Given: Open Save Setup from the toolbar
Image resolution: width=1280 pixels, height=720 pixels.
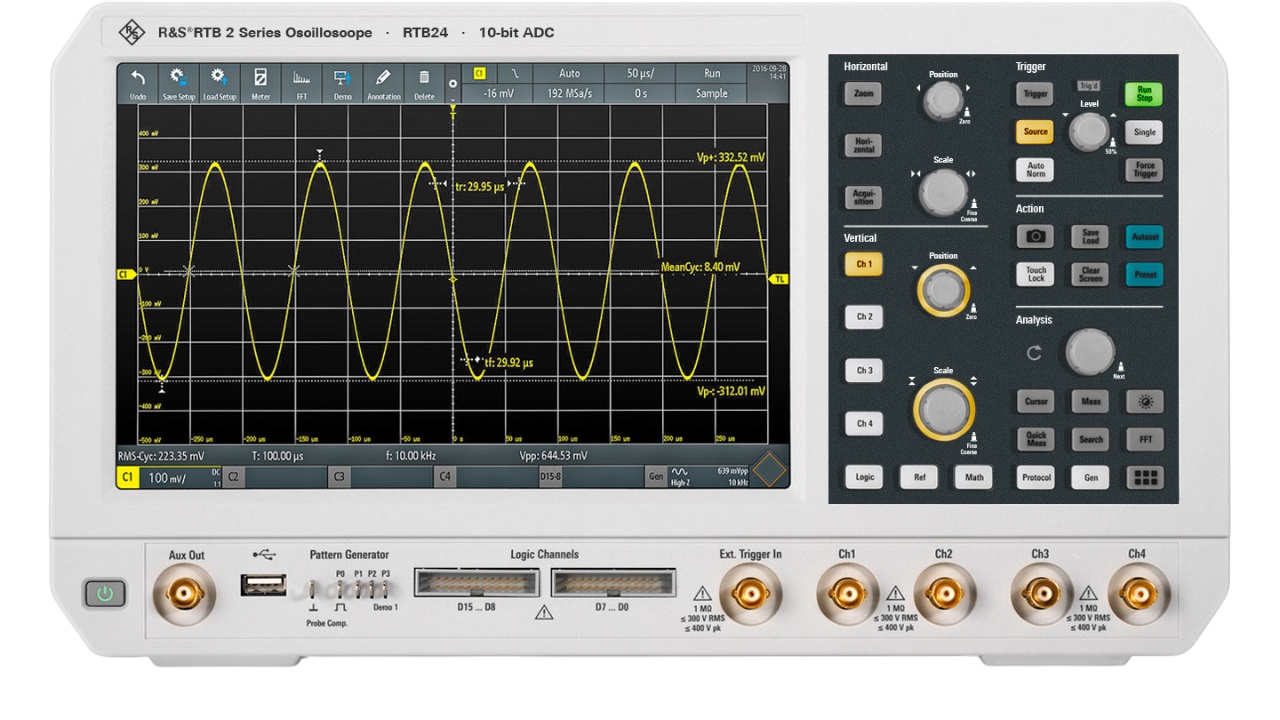Looking at the screenshot, I should pyautogui.click(x=179, y=80).
